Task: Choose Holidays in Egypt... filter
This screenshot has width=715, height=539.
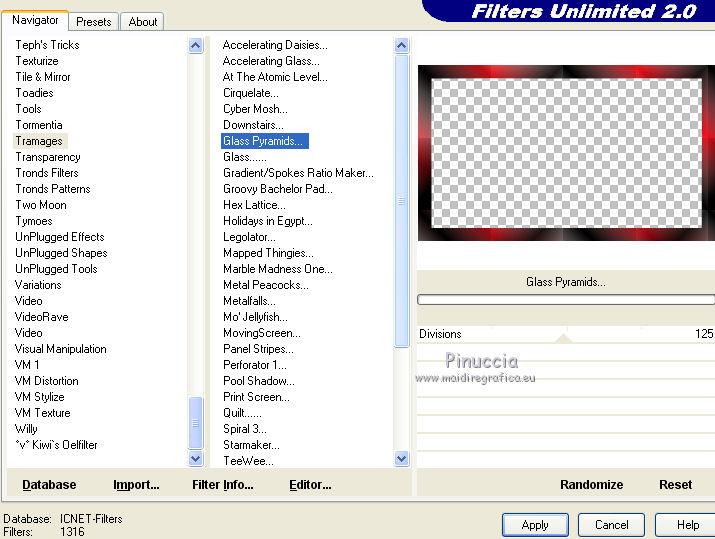Action: (268, 221)
